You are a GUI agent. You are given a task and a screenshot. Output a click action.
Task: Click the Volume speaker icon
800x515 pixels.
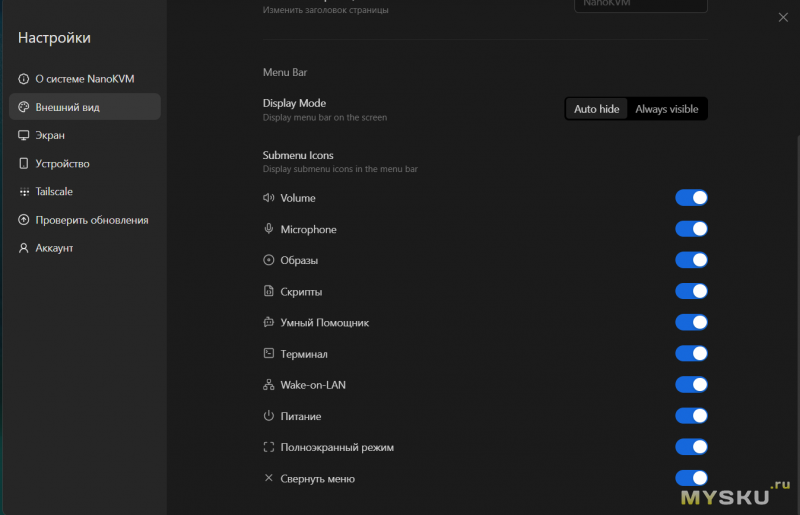tap(268, 198)
